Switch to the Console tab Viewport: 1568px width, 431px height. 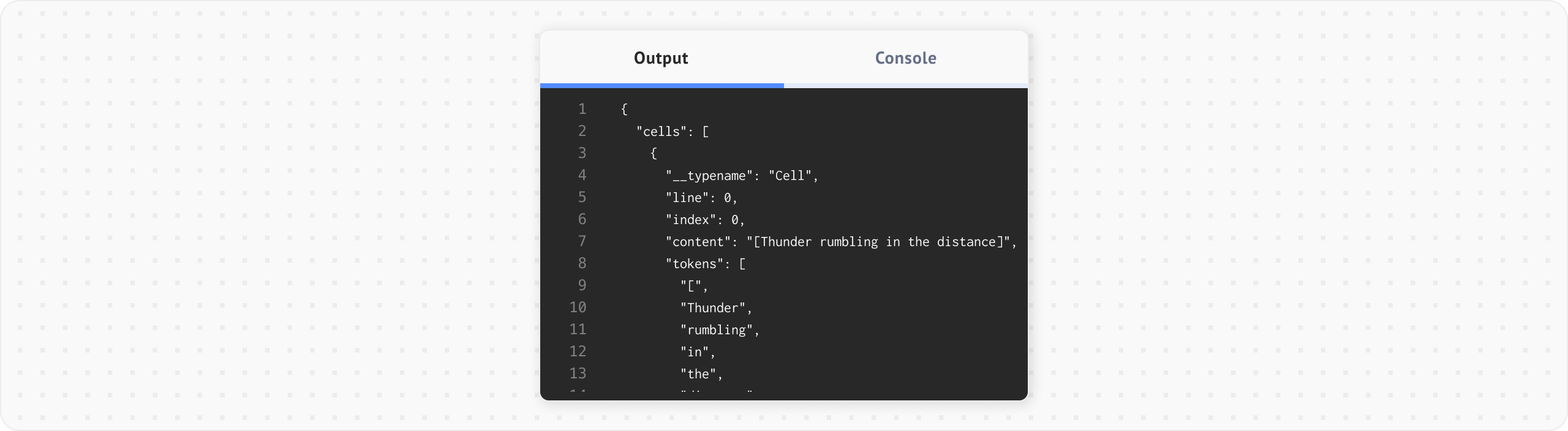pyautogui.click(x=905, y=58)
